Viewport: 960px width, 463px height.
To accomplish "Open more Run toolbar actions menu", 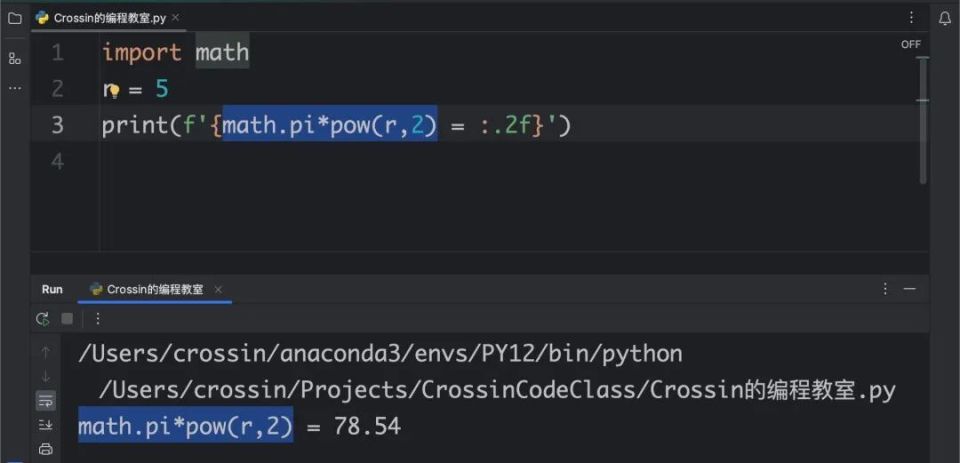I will 97,318.
